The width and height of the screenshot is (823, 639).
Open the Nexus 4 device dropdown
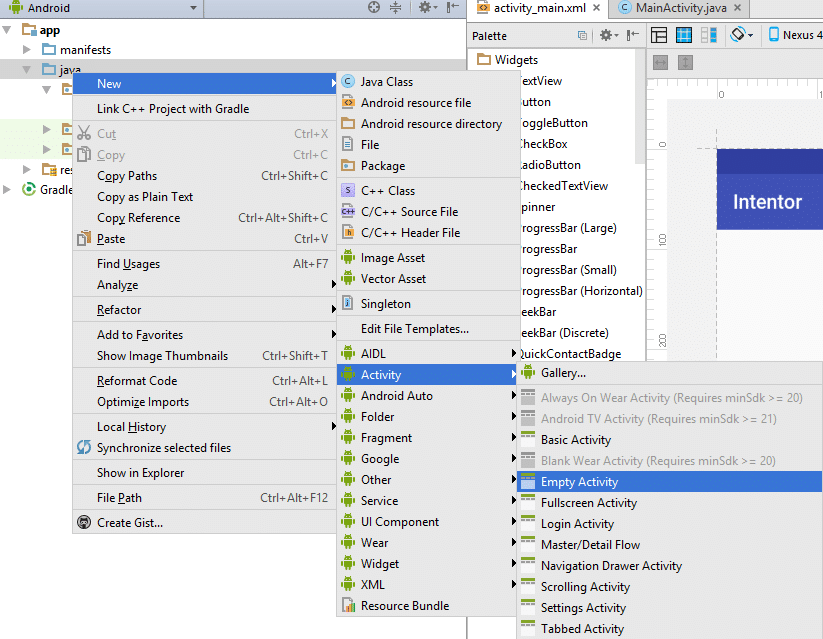(x=795, y=35)
